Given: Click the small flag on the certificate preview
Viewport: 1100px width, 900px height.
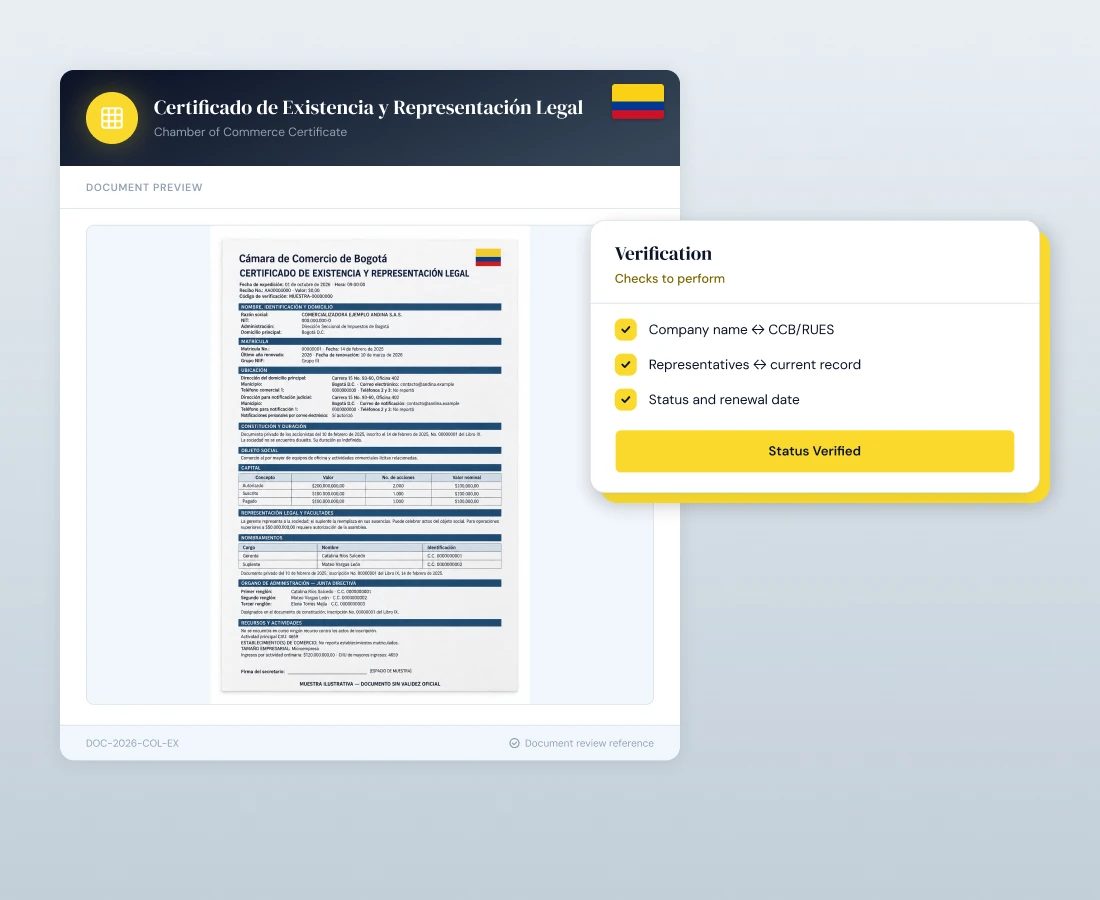Looking at the screenshot, I should (488, 257).
